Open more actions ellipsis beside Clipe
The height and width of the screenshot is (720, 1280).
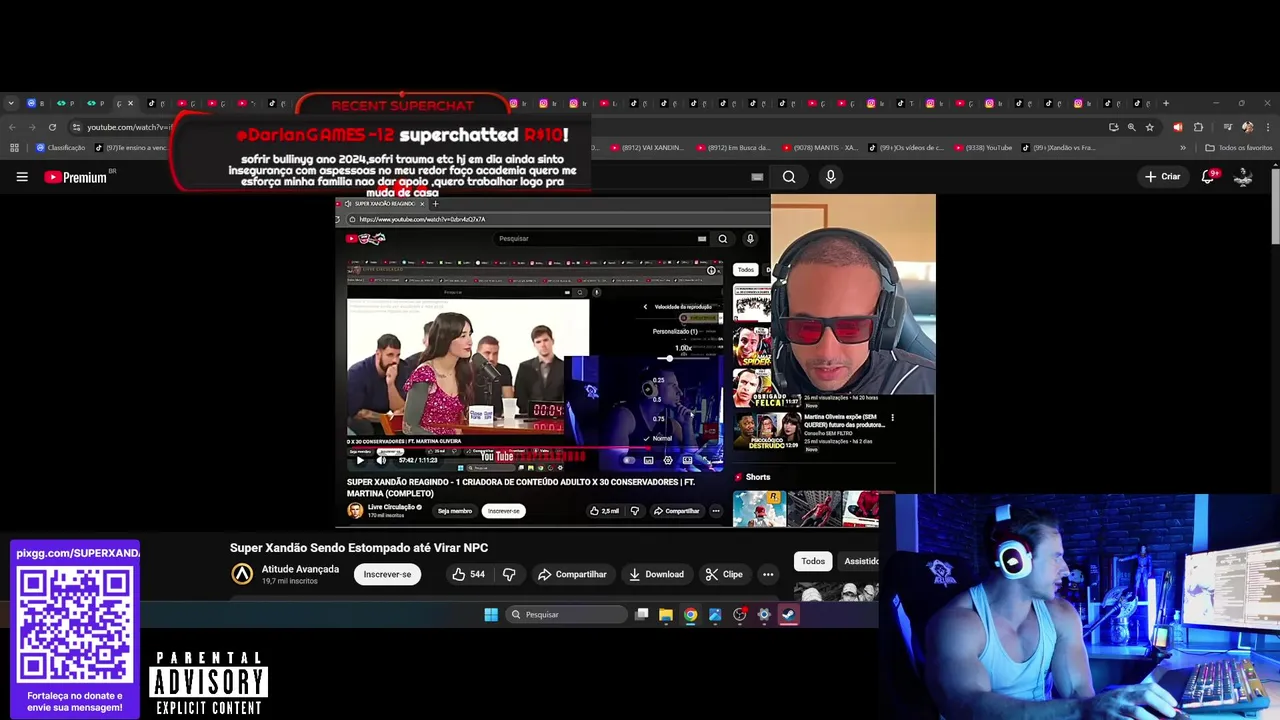point(768,574)
